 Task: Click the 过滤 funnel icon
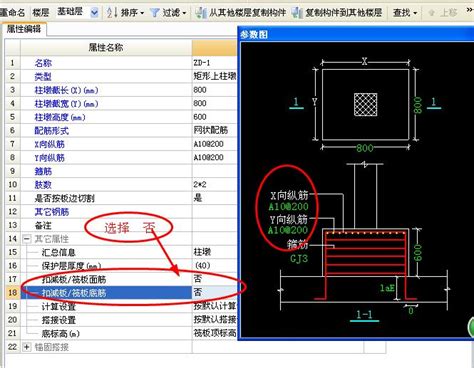click(154, 13)
